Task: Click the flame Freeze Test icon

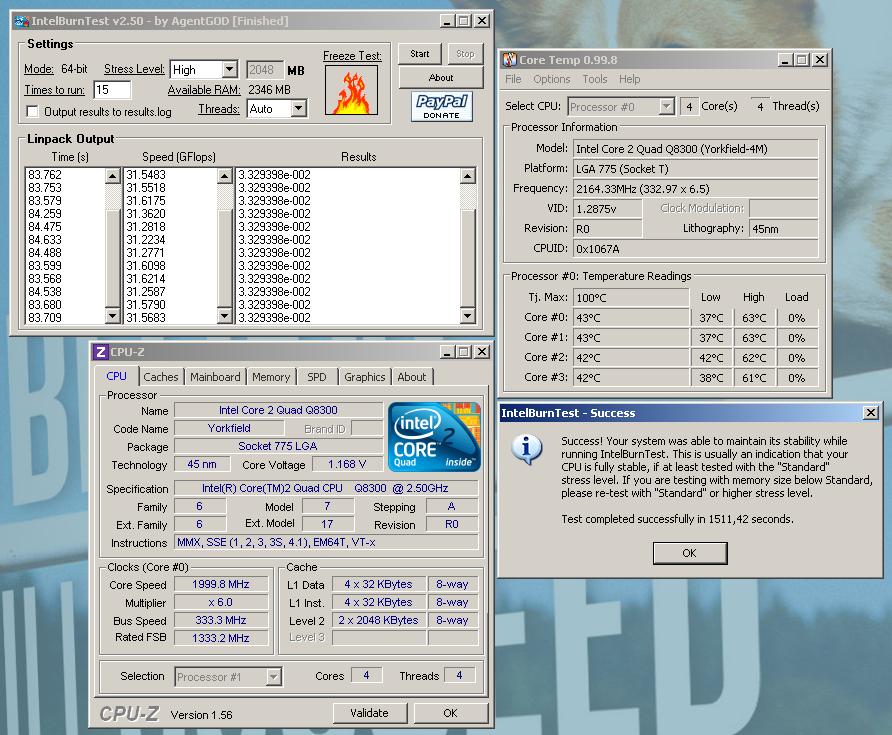Action: 352,90
